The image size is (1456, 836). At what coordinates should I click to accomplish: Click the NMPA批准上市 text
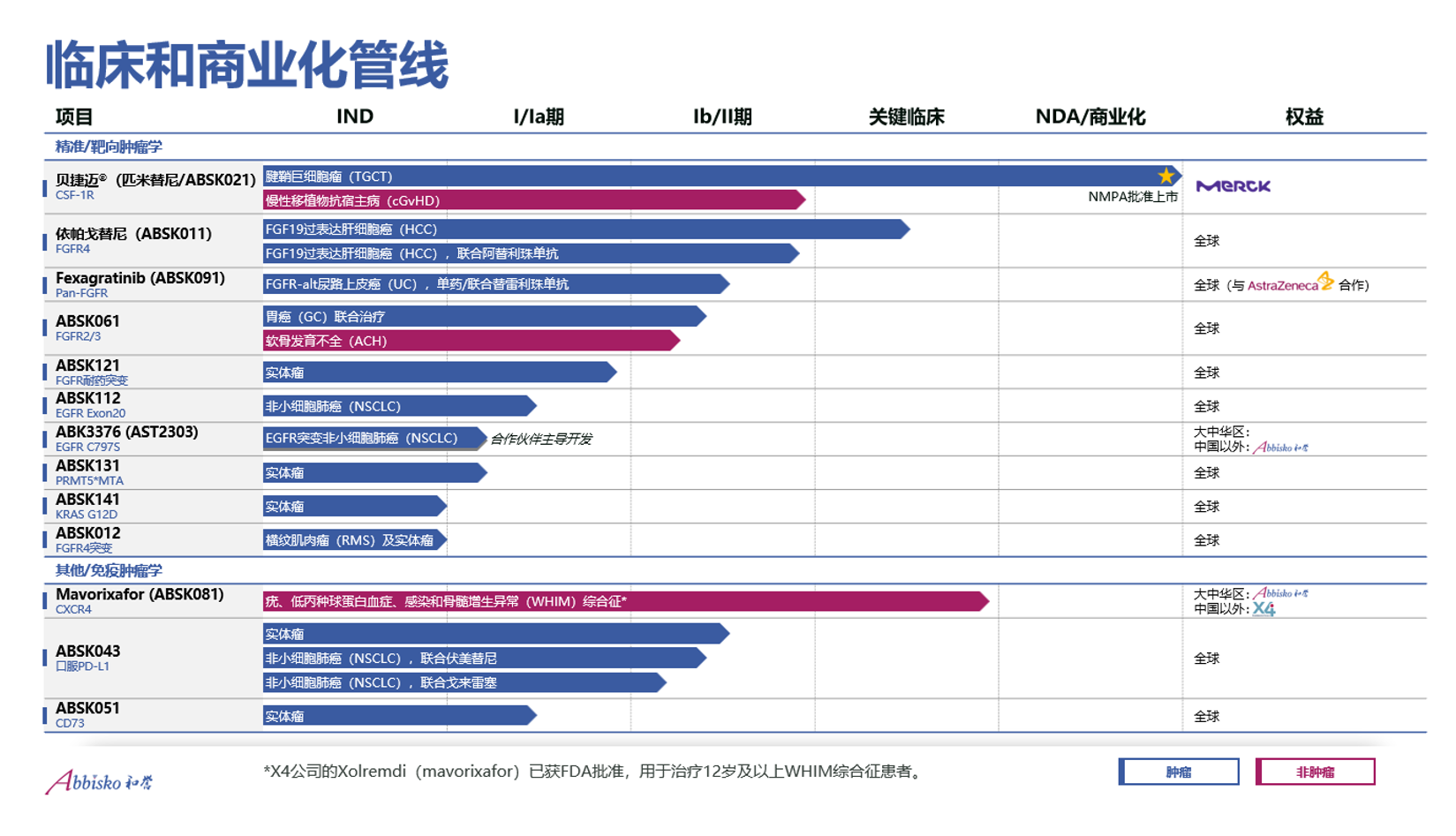[x=1132, y=197]
